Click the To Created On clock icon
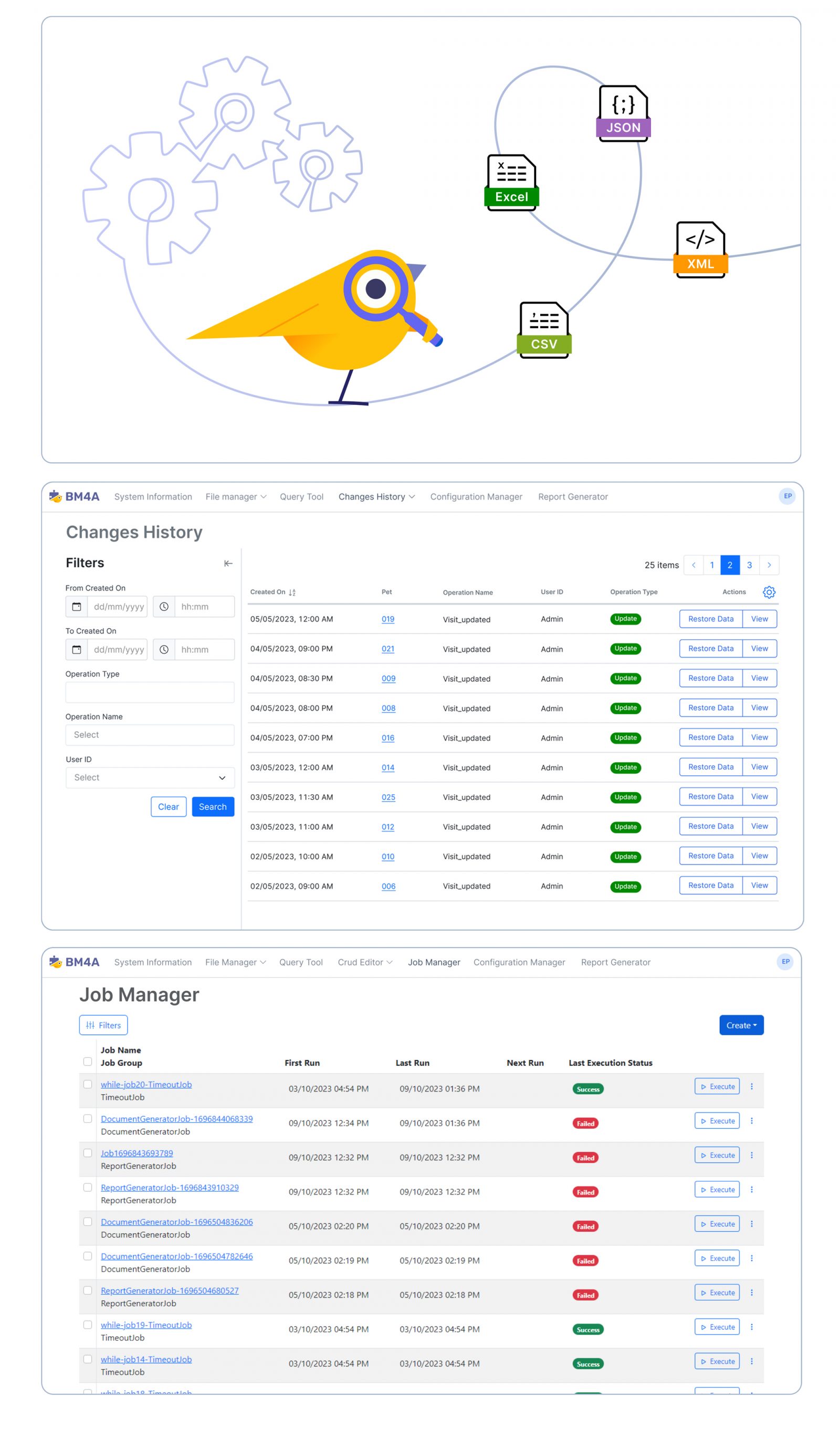The height and width of the screenshot is (1436, 840). [164, 649]
